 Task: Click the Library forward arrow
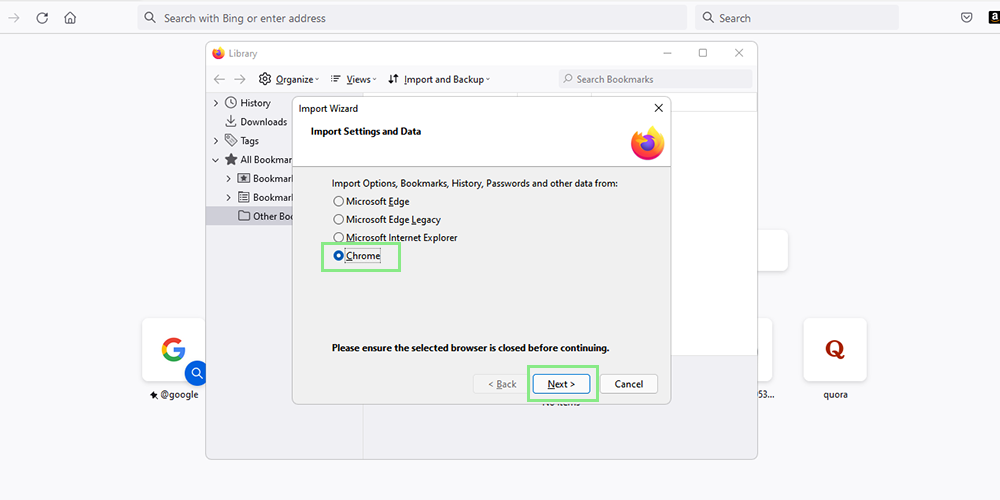(x=240, y=79)
